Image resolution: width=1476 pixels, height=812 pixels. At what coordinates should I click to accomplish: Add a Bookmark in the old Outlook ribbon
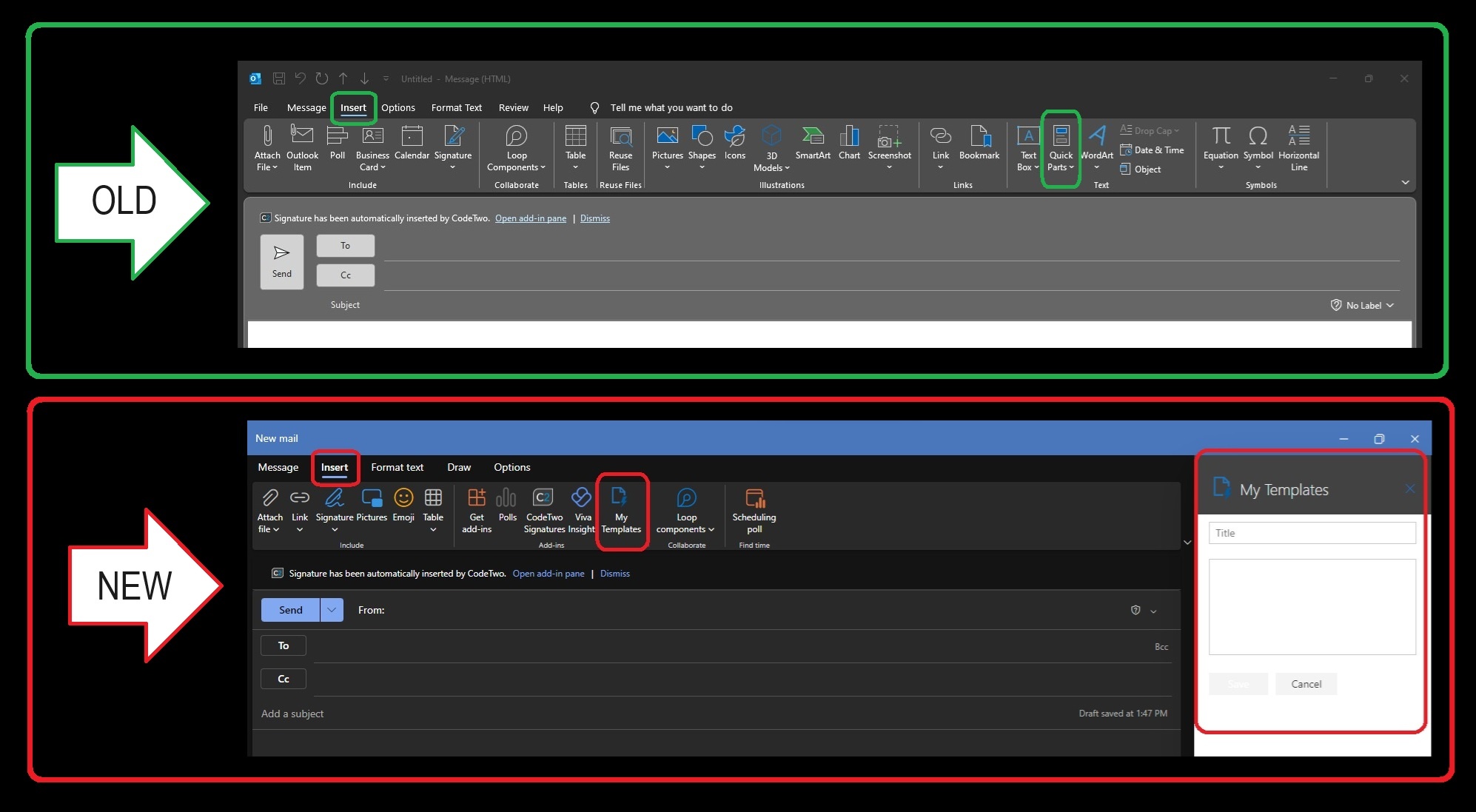(x=979, y=143)
